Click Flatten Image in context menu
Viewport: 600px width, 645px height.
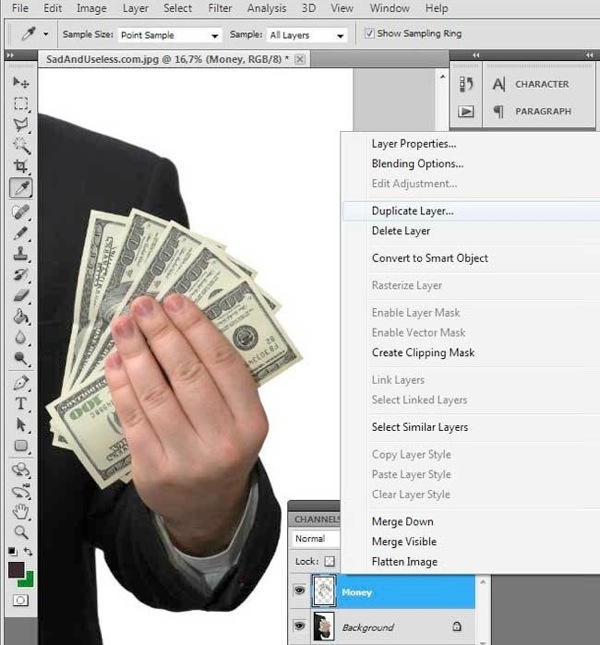(x=404, y=562)
